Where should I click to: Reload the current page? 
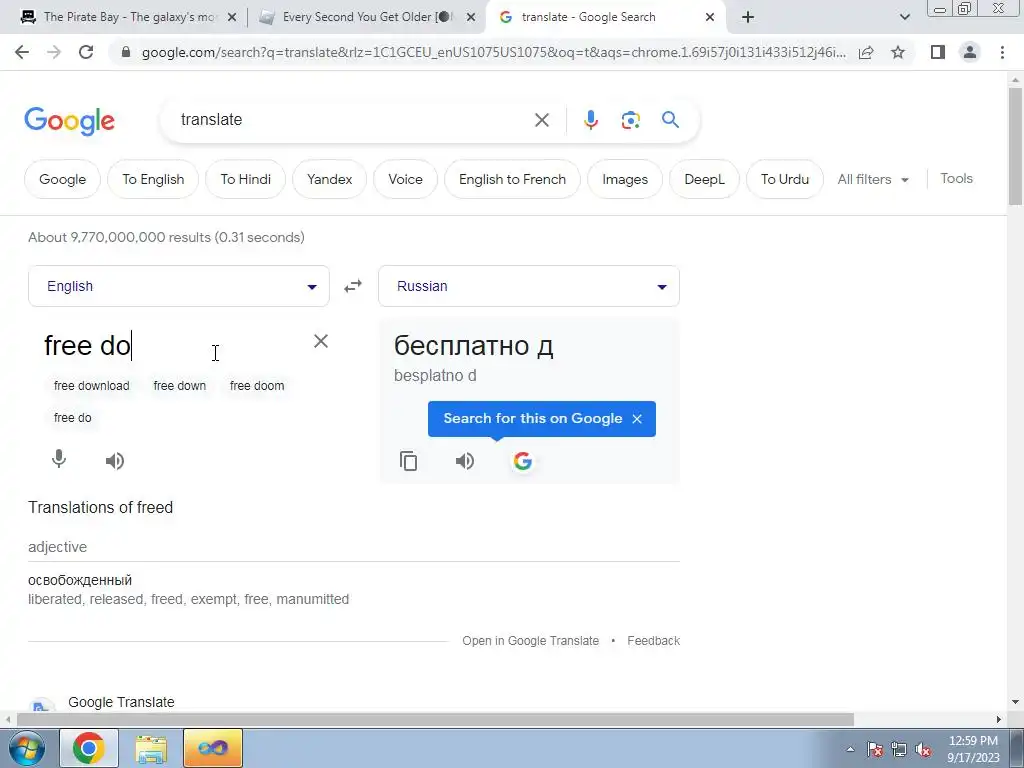click(x=86, y=52)
